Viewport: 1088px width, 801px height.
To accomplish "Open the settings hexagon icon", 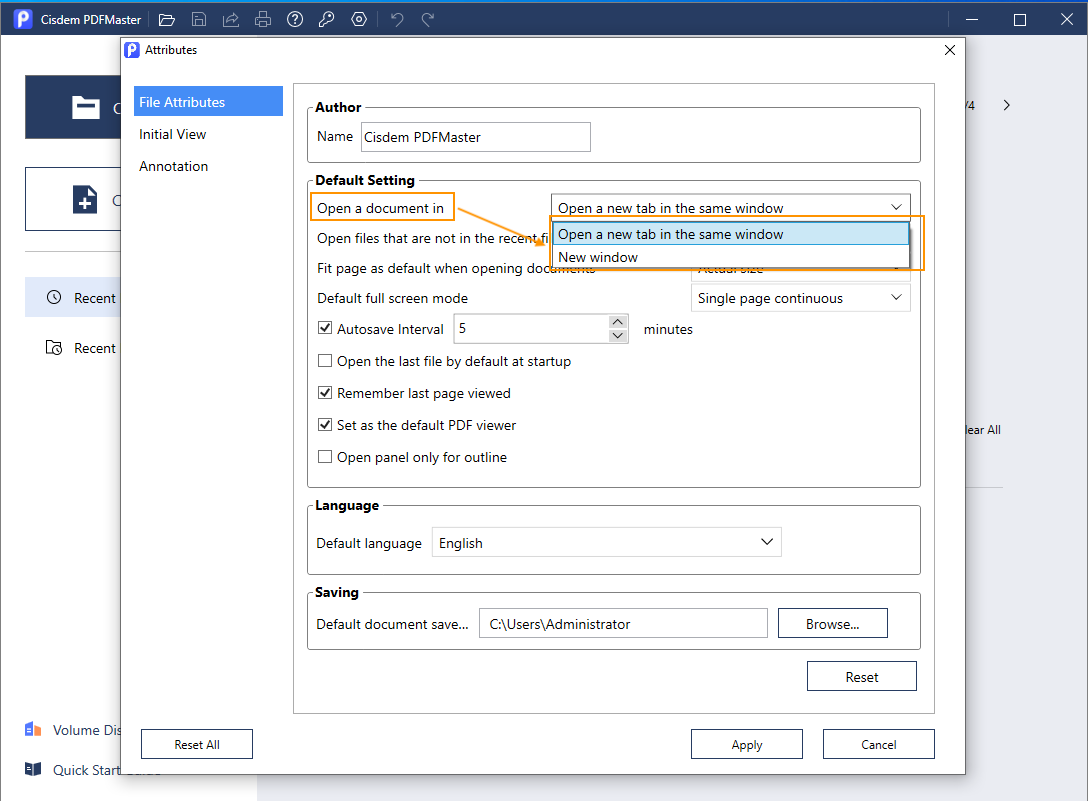I will pos(359,19).
